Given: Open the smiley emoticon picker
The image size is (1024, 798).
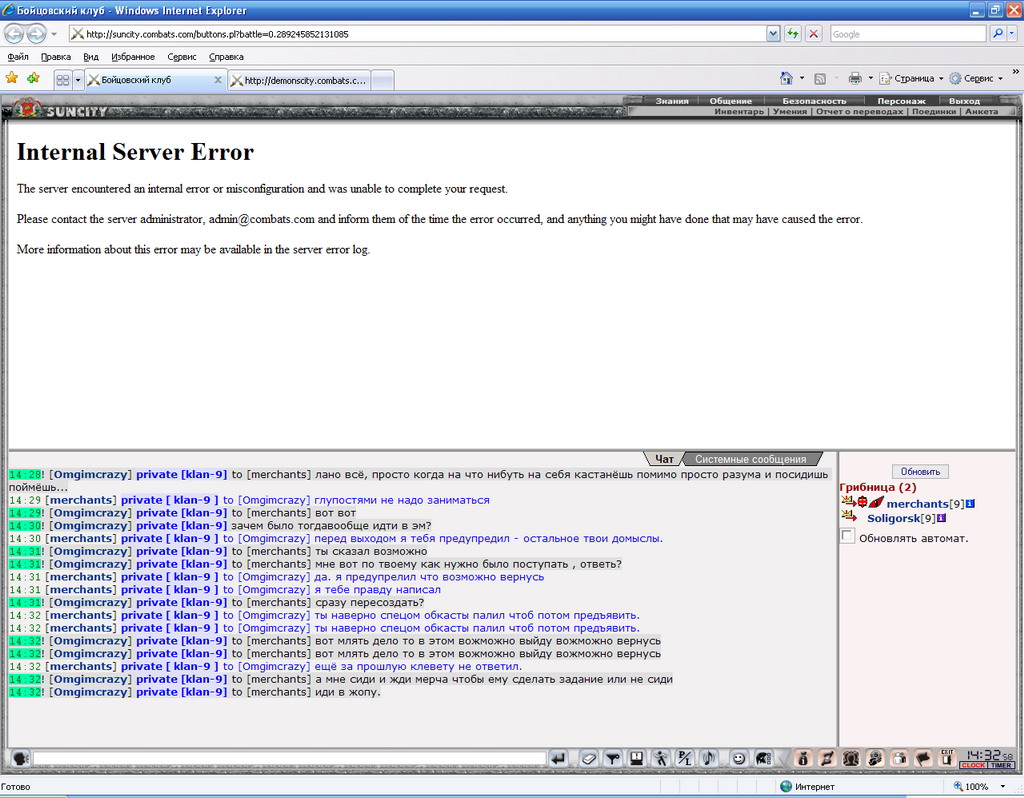Looking at the screenshot, I should coord(739,758).
